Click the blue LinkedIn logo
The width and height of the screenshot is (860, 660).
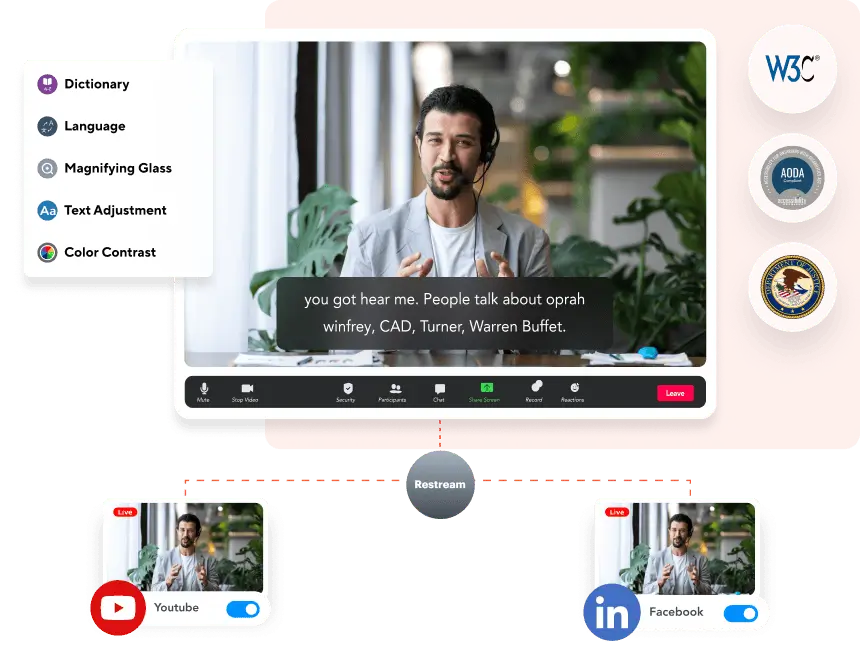pos(612,612)
